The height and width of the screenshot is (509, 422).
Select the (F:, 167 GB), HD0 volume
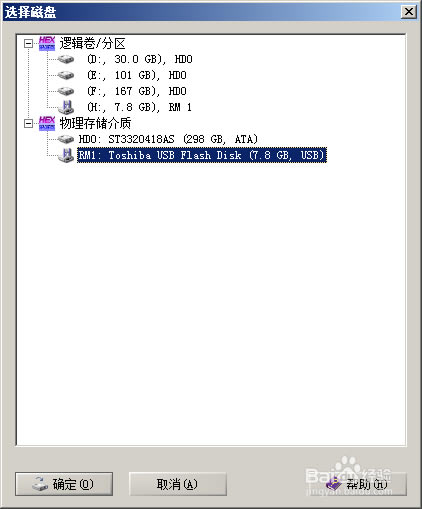pyautogui.click(x=137, y=91)
